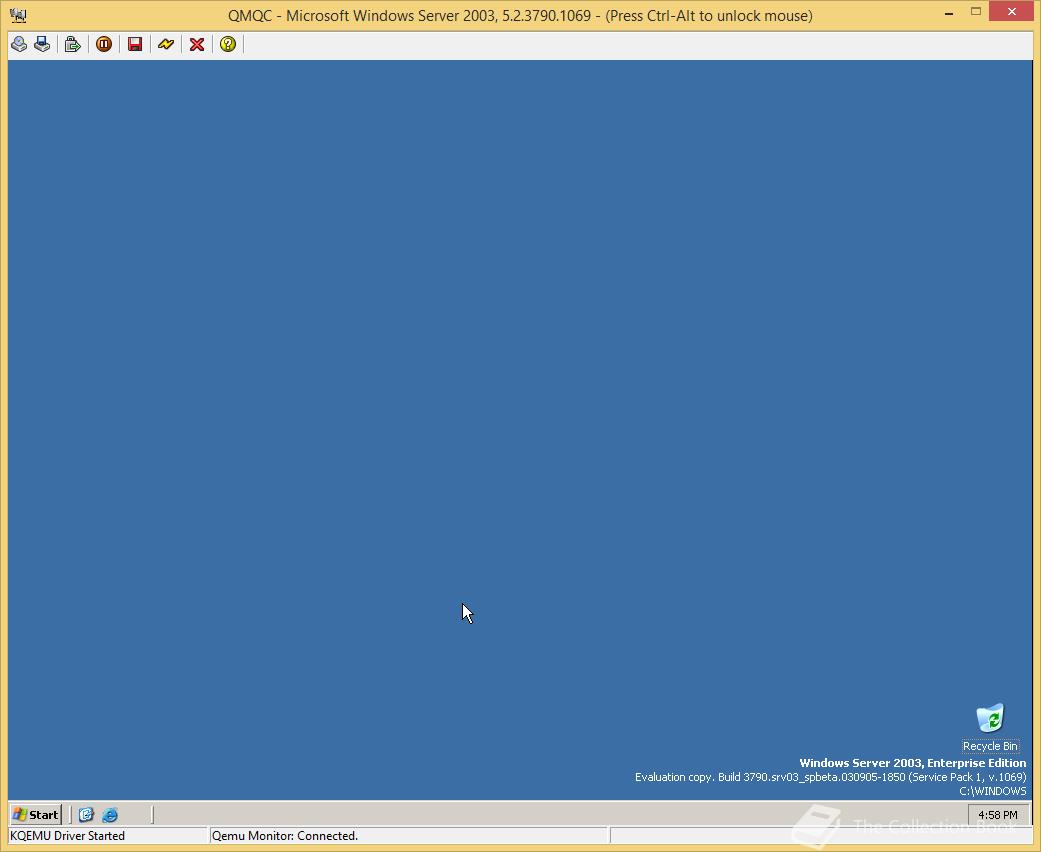Click the Recycle Bin label text
Image resolution: width=1041 pixels, height=852 pixels.
(x=990, y=746)
